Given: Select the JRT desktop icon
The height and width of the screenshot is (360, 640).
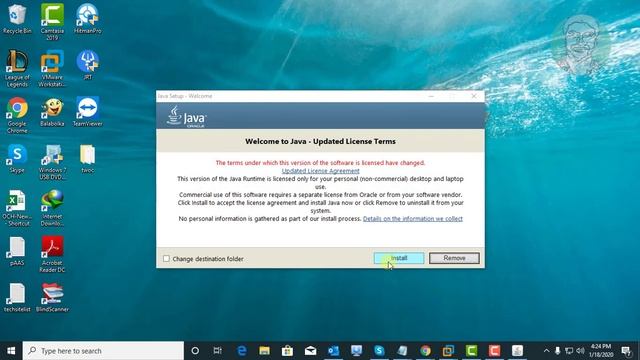Looking at the screenshot, I should pos(87,65).
